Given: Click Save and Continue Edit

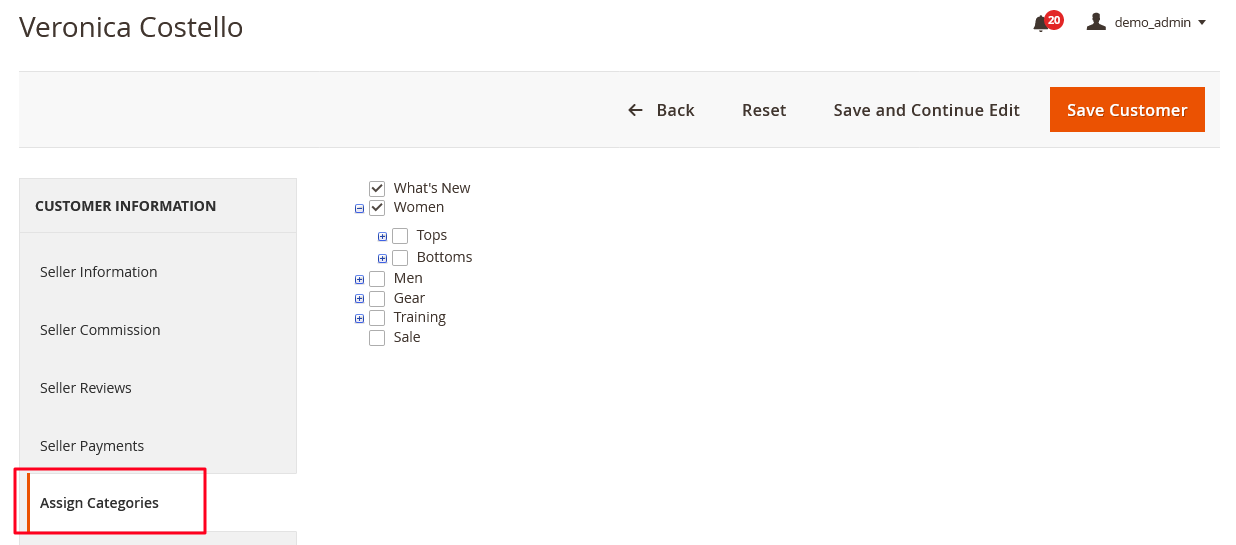Looking at the screenshot, I should click(927, 110).
